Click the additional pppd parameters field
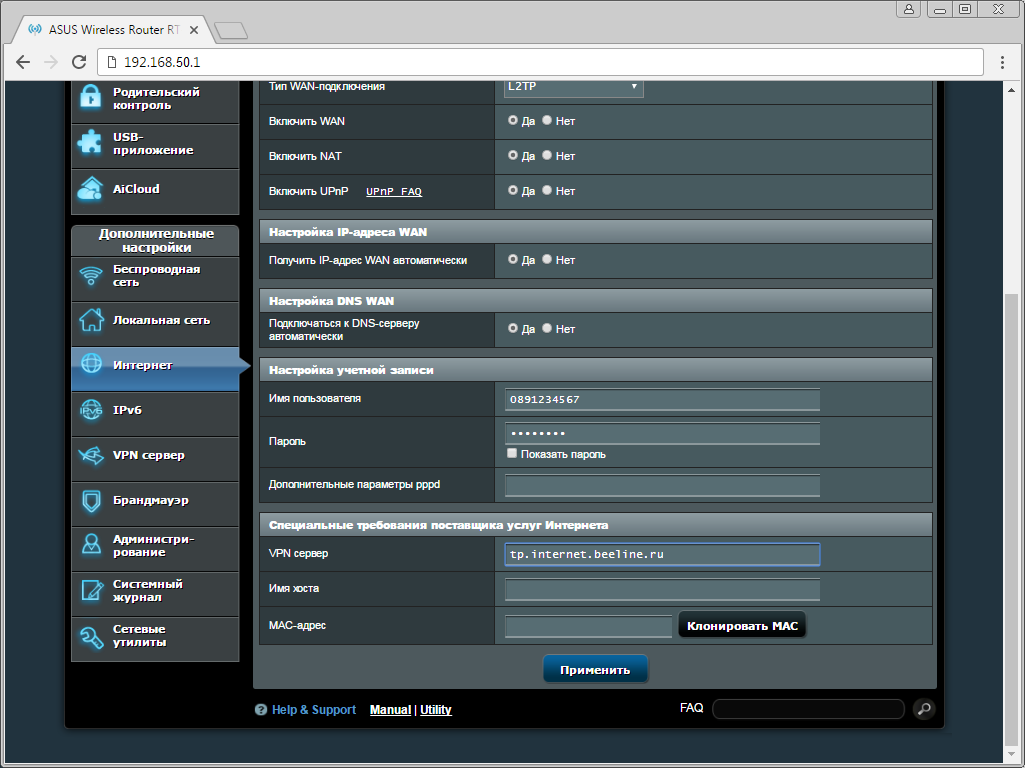Viewport: 1025px width, 768px height. point(662,486)
